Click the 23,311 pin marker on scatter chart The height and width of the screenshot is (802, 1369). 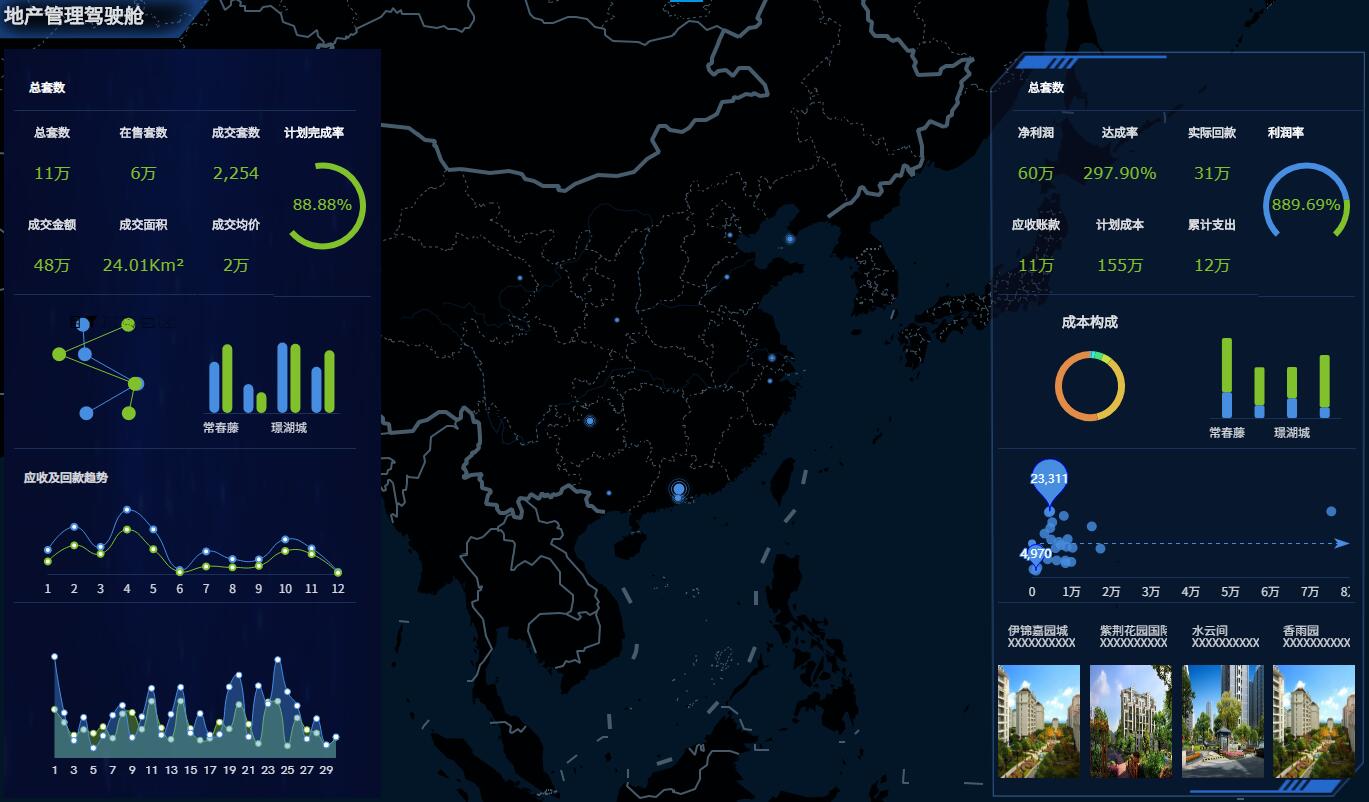coord(1049,480)
